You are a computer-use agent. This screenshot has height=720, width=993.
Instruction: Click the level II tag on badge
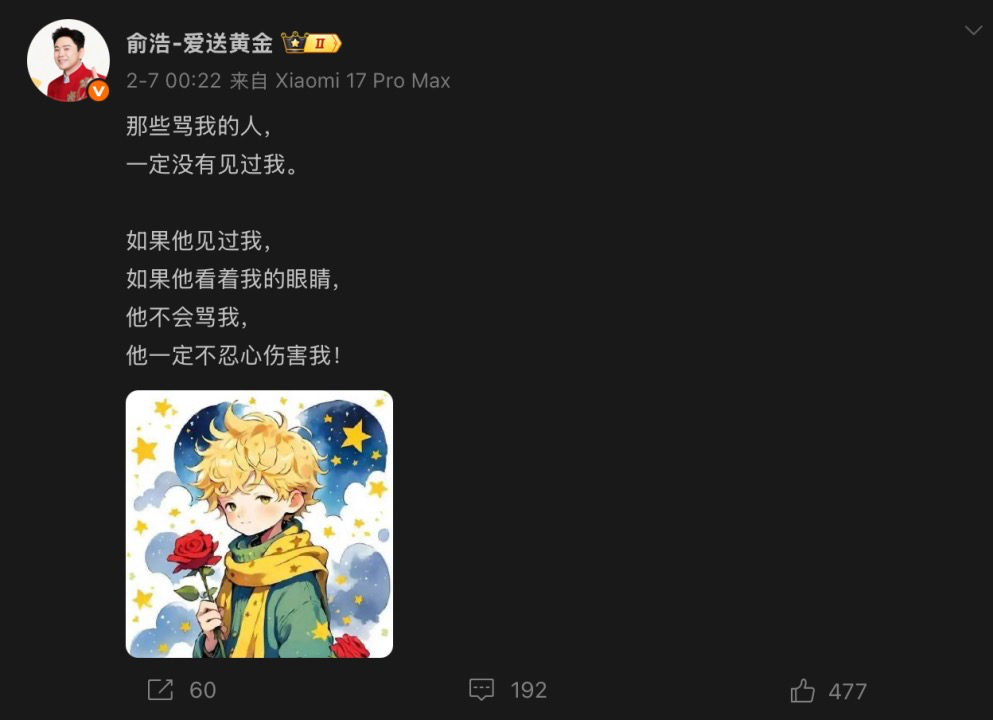(x=323, y=44)
